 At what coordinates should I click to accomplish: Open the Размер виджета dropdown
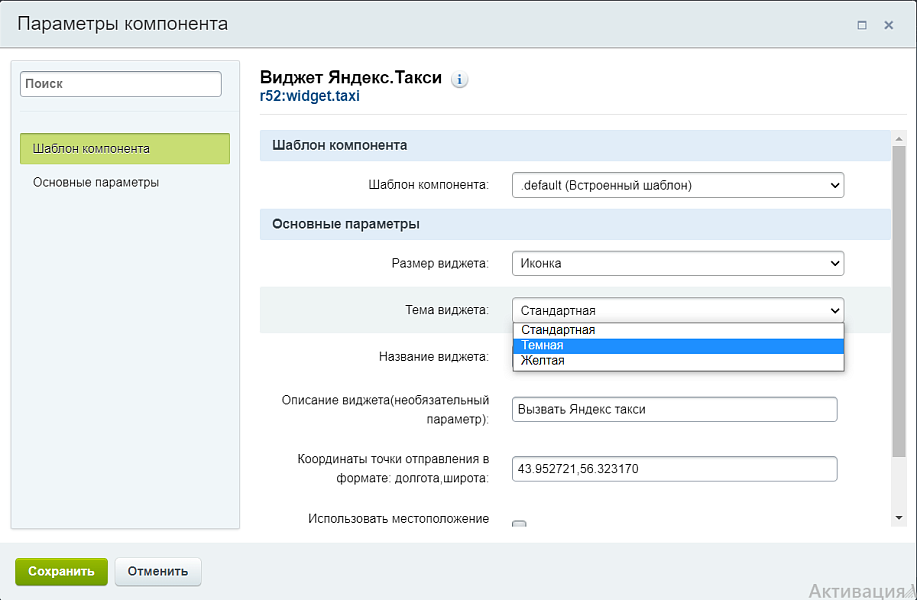click(x=678, y=263)
